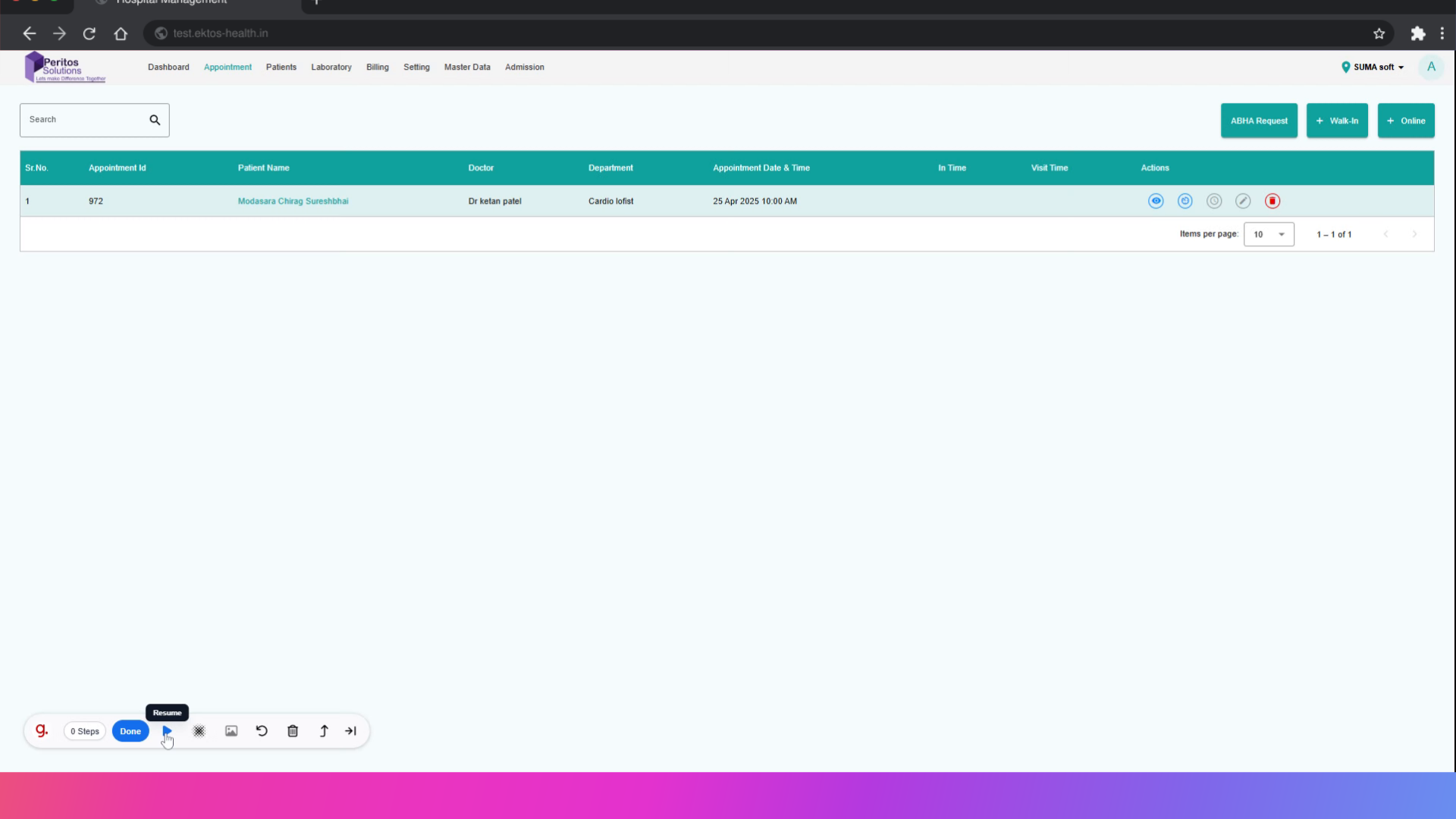Click the blur tool in recorder toolbar
1456x819 pixels.
pyautogui.click(x=199, y=731)
